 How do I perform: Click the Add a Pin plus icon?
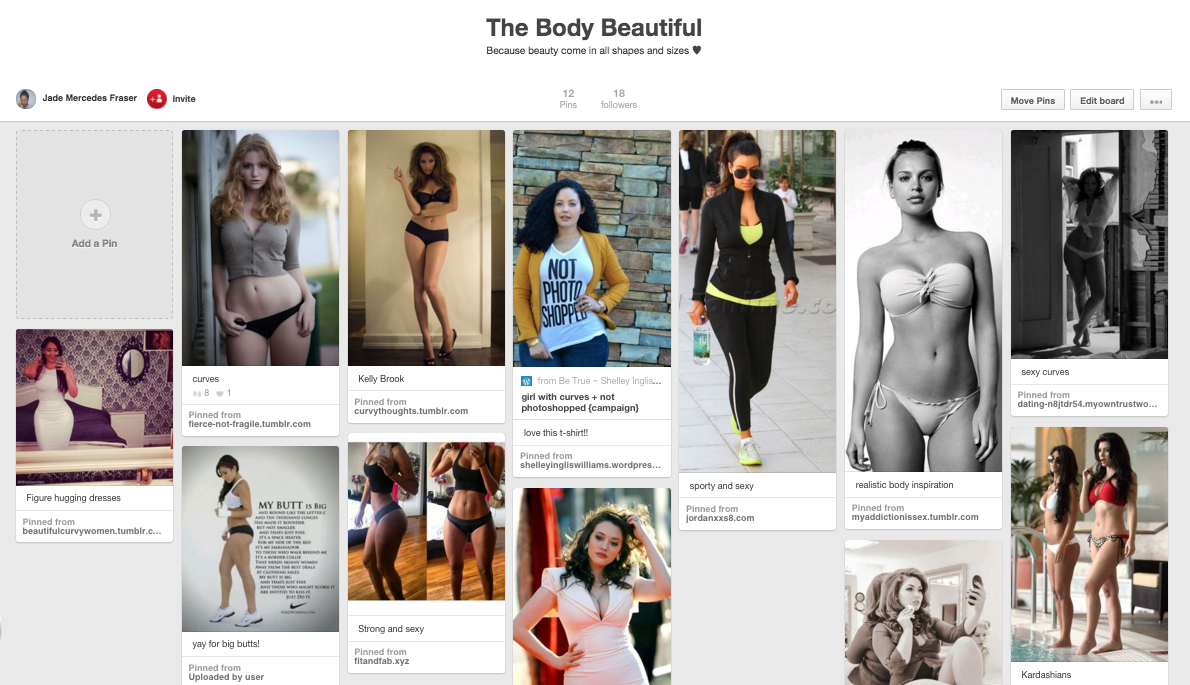click(x=96, y=215)
